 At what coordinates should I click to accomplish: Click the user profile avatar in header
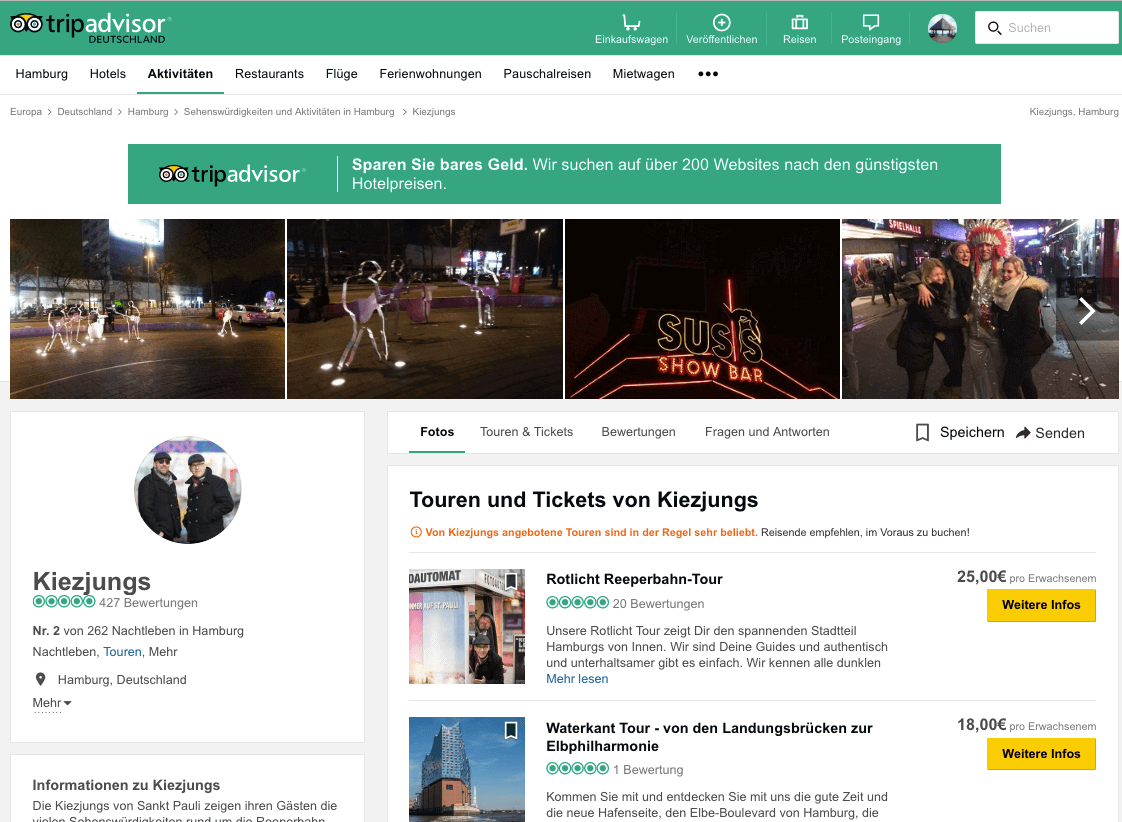tap(942, 29)
